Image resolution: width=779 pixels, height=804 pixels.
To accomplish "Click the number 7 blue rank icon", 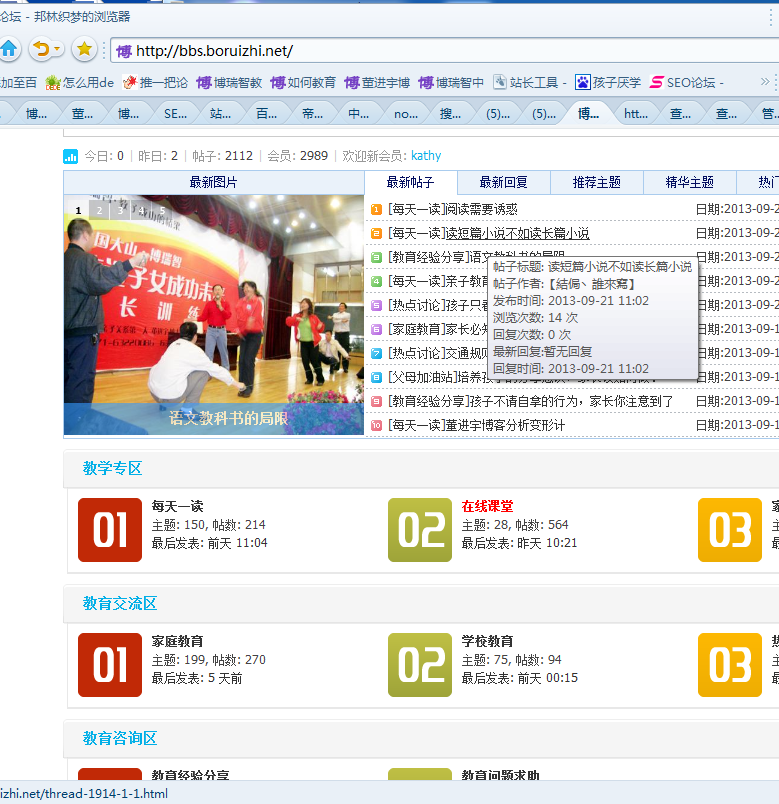I will pos(376,353).
